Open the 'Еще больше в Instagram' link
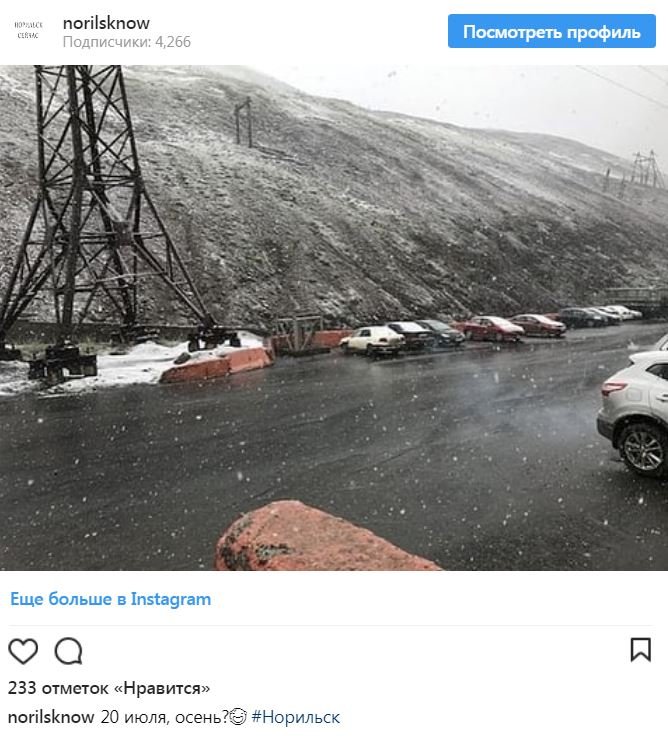The height and width of the screenshot is (739, 668). [x=110, y=599]
